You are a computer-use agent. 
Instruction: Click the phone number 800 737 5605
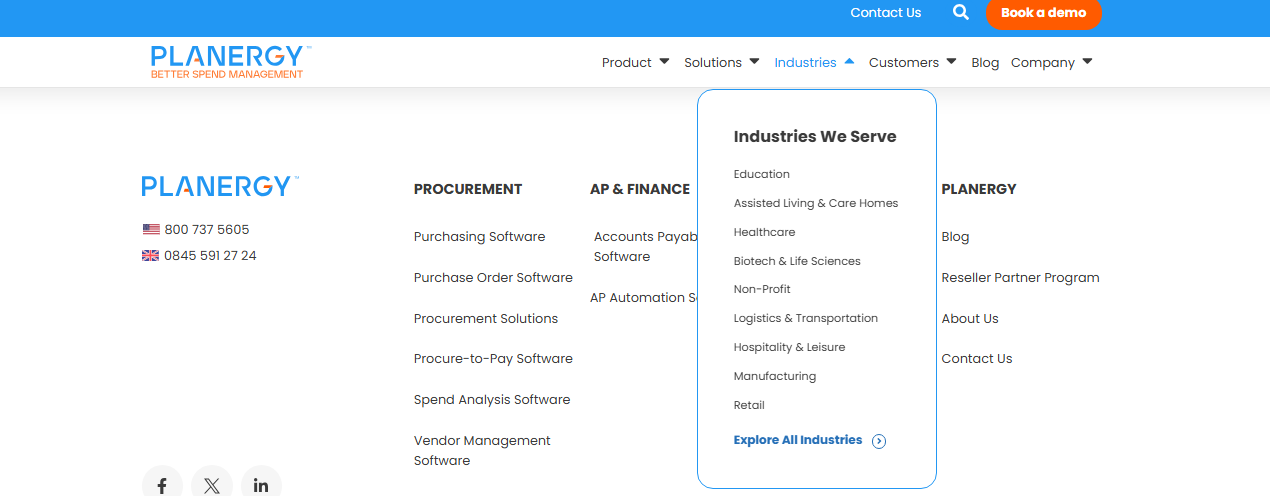[207, 229]
